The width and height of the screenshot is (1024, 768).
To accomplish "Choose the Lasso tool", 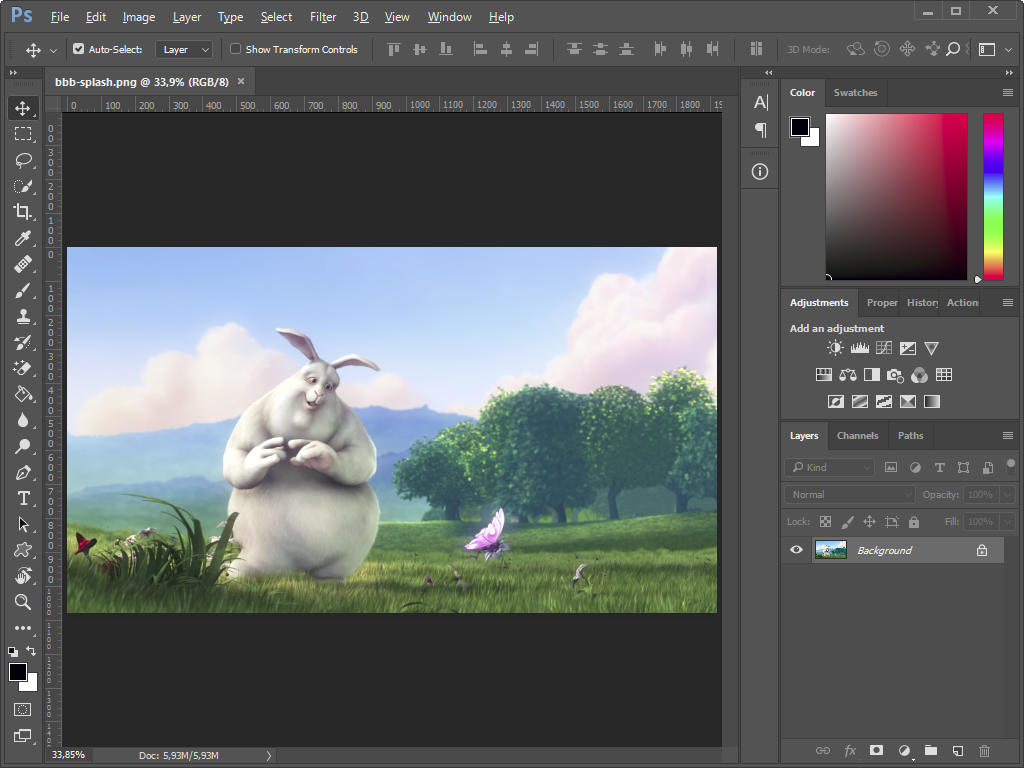I will click(x=22, y=160).
